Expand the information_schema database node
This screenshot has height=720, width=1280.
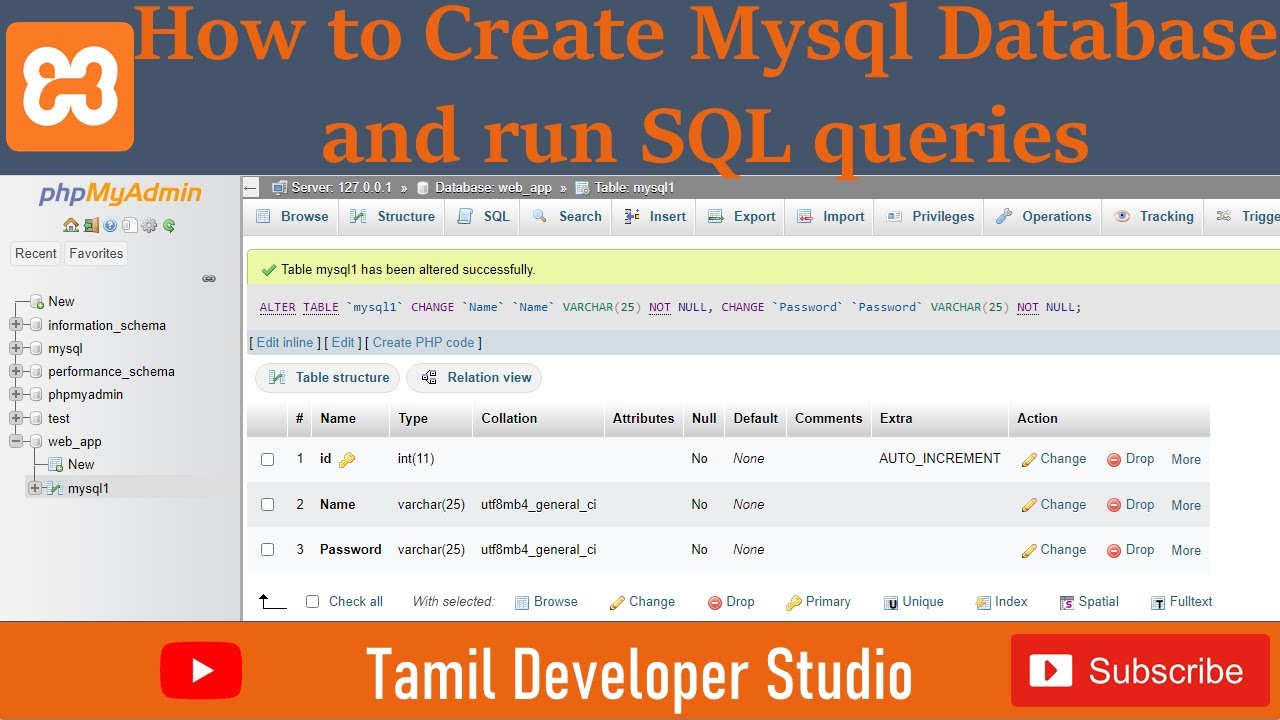pos(16,325)
